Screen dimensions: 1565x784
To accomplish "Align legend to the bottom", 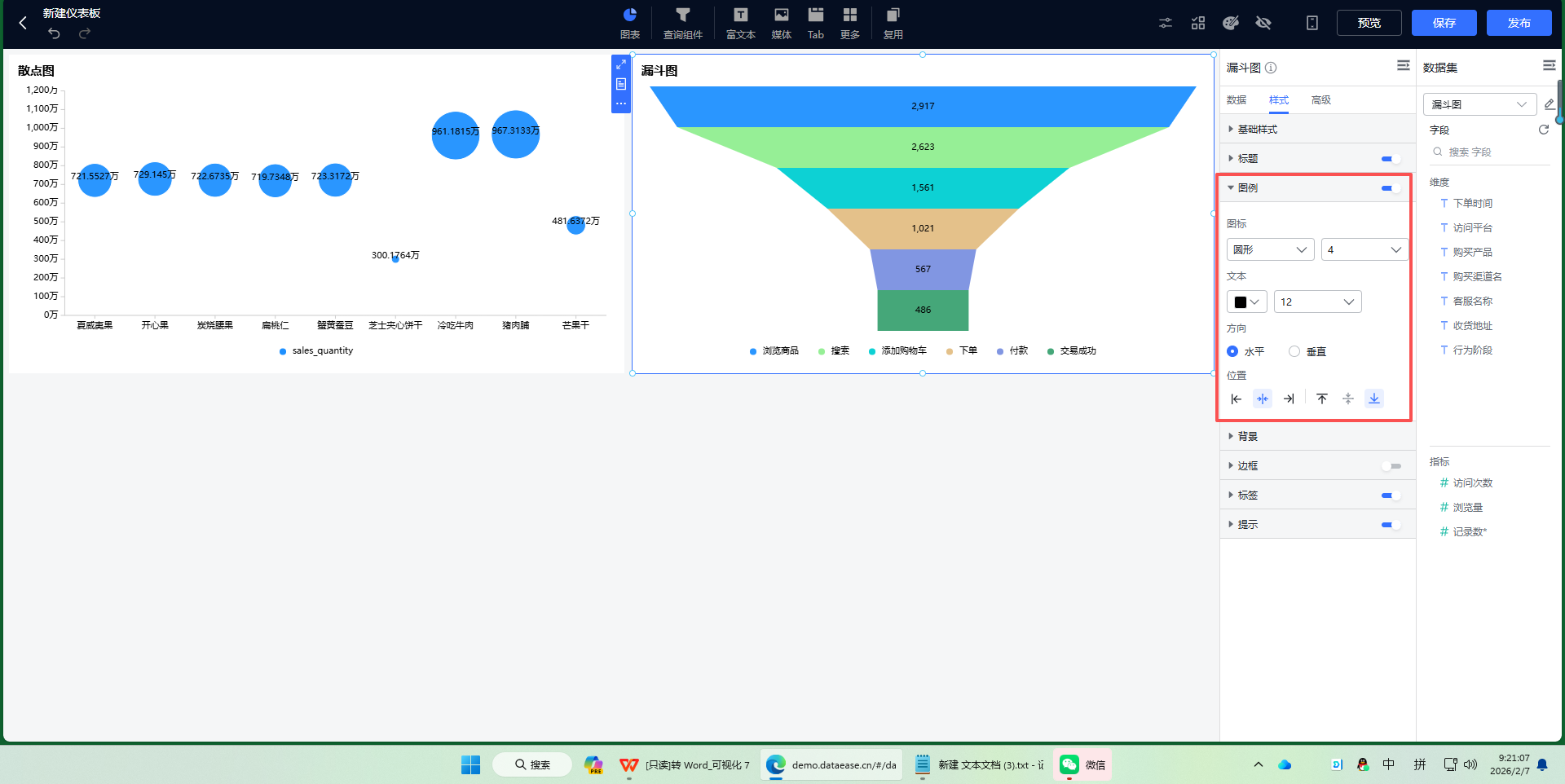I will point(1374,399).
